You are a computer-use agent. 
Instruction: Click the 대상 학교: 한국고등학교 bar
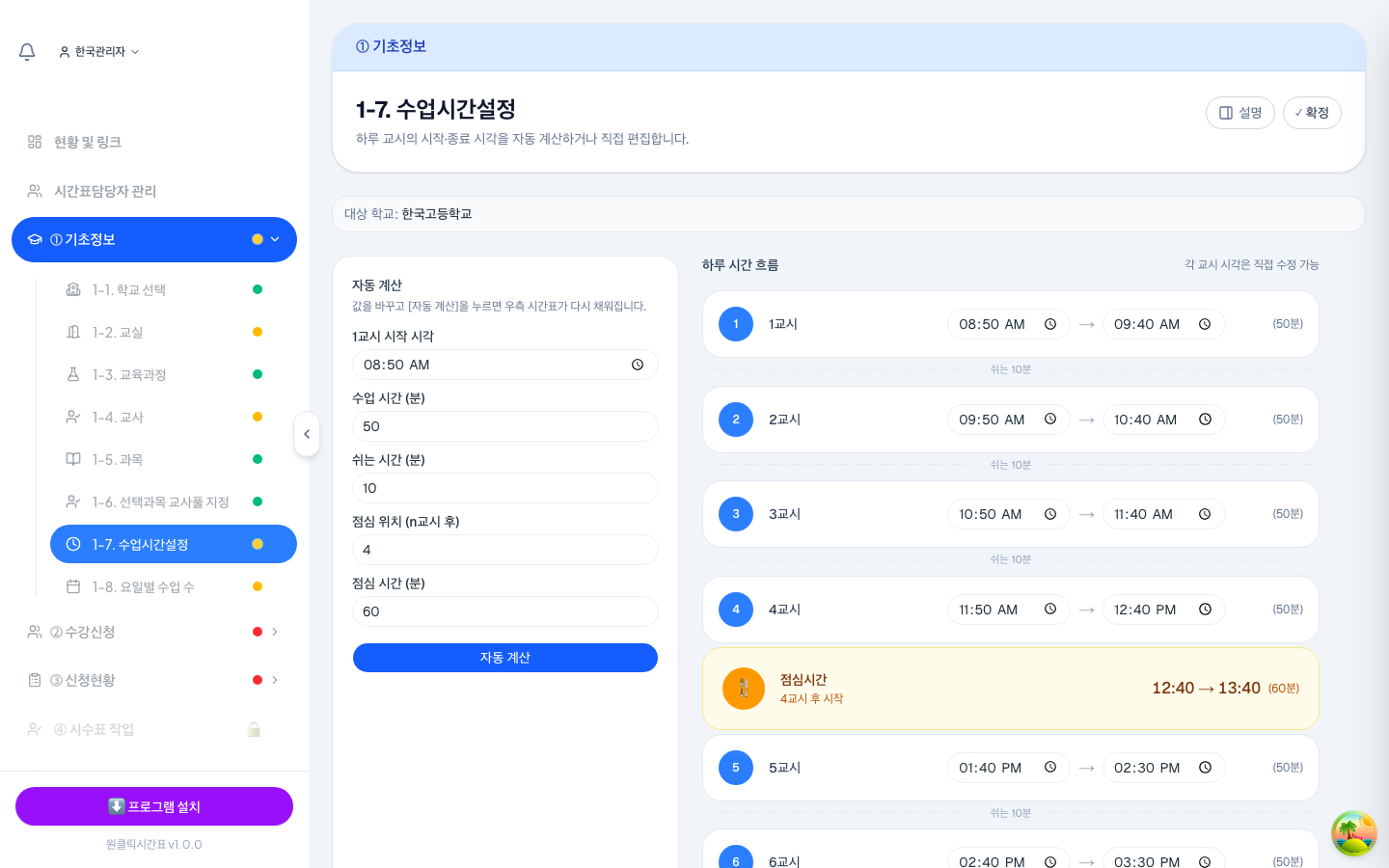[x=849, y=214]
